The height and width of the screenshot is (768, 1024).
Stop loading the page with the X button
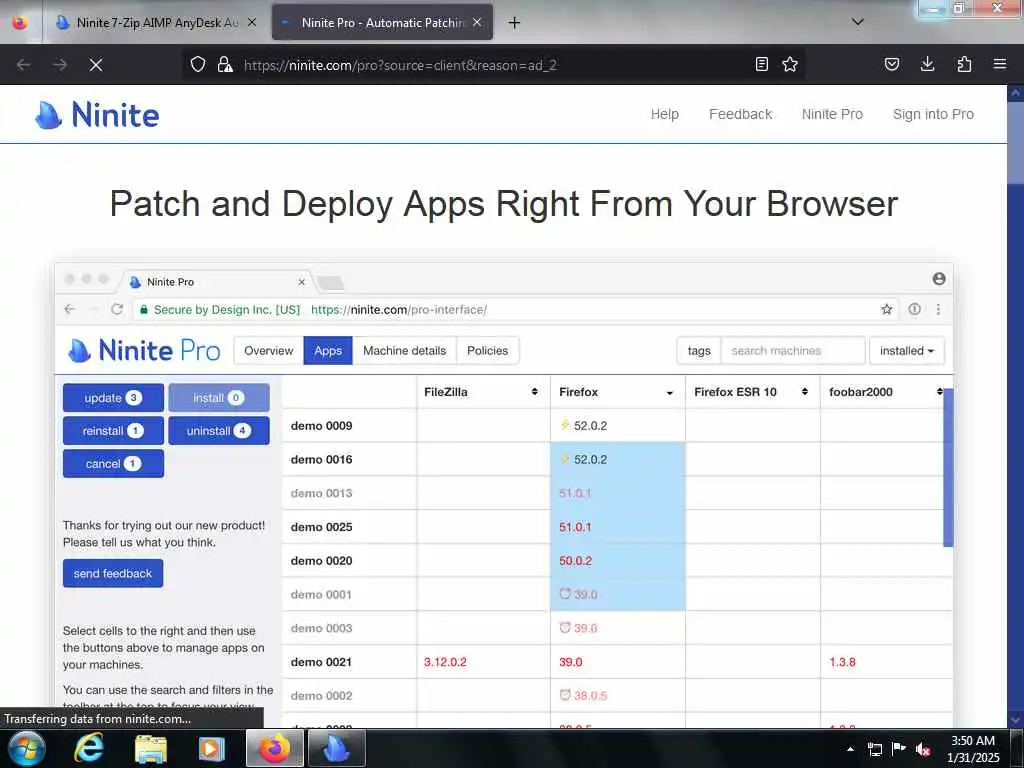click(95, 65)
